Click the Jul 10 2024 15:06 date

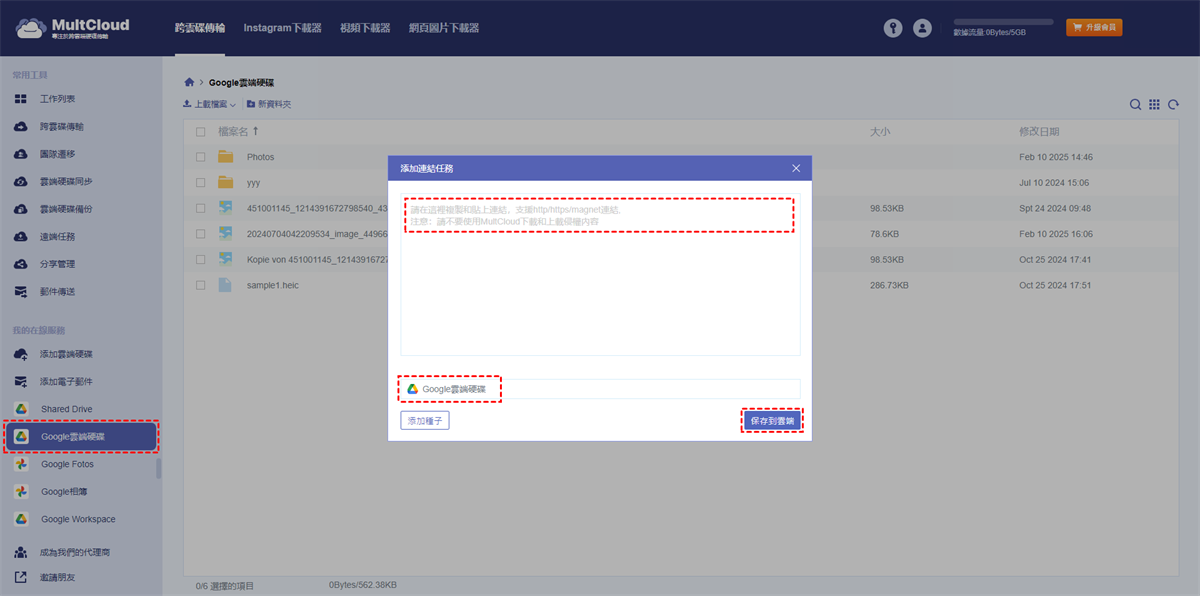tap(1054, 183)
